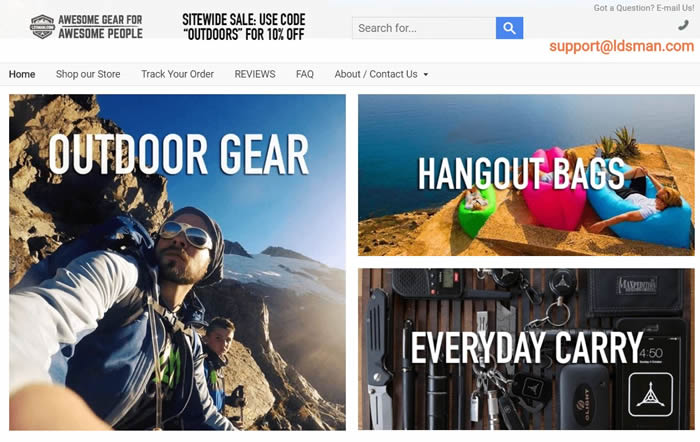
Task: Focus the Search for... input field
Action: [424, 28]
